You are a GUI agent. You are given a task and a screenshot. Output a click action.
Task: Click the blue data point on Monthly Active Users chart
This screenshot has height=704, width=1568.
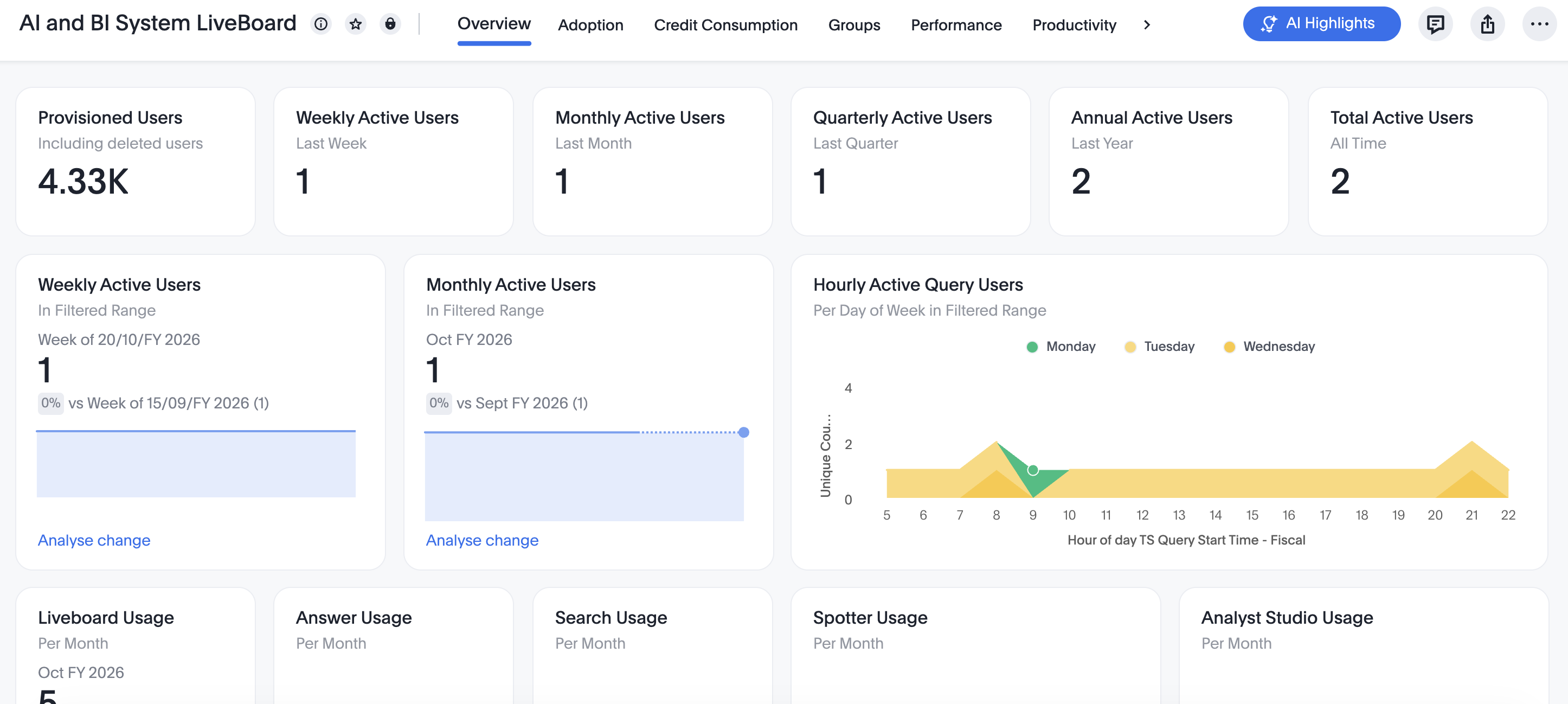pyautogui.click(x=744, y=431)
